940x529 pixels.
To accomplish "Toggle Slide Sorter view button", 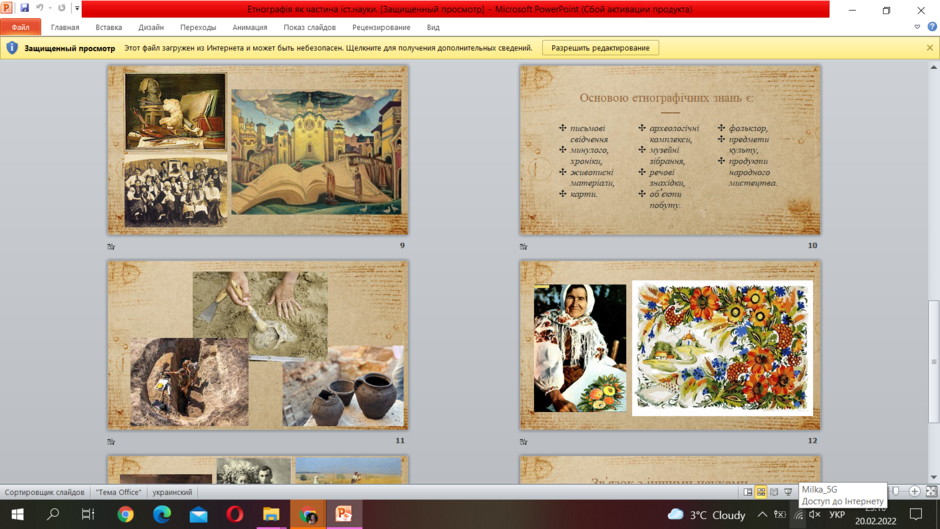I will coord(761,492).
